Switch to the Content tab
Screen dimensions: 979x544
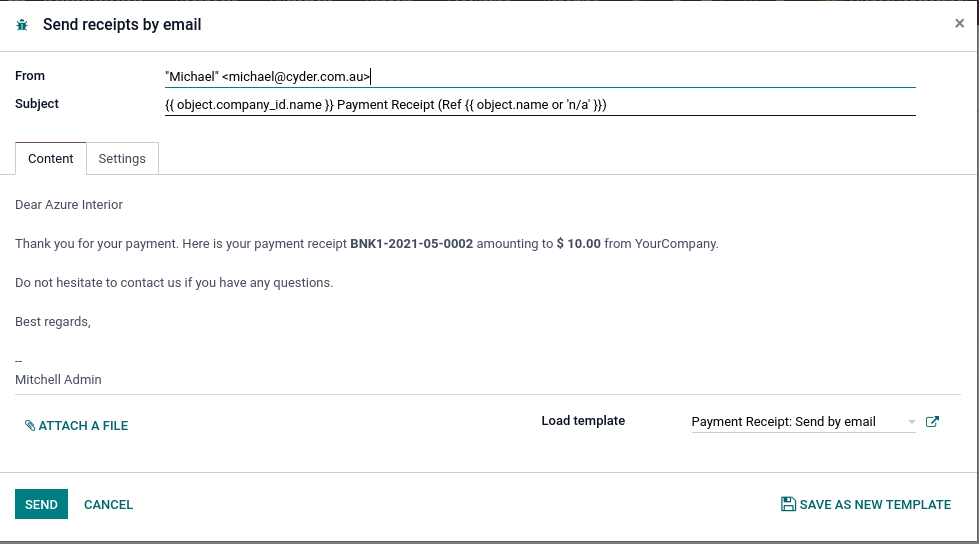point(51,159)
